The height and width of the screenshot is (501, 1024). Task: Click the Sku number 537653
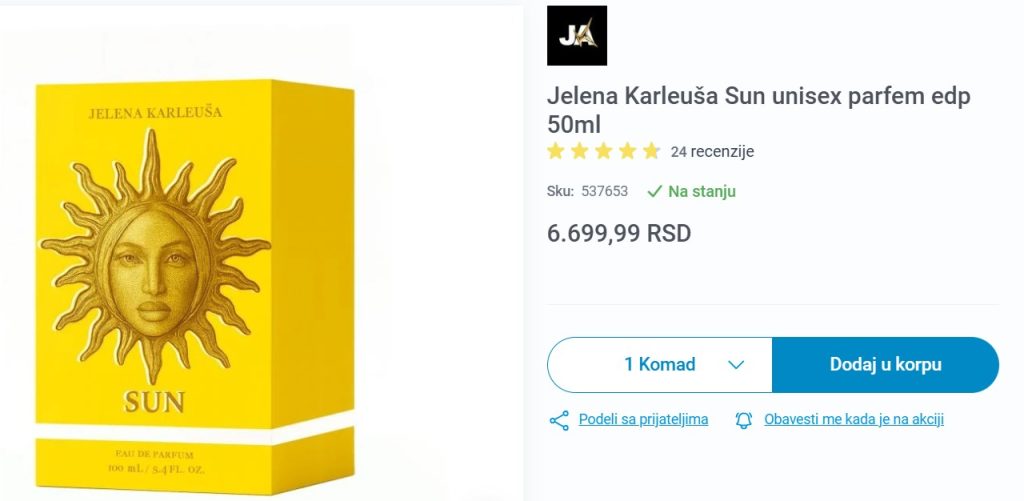(x=605, y=191)
